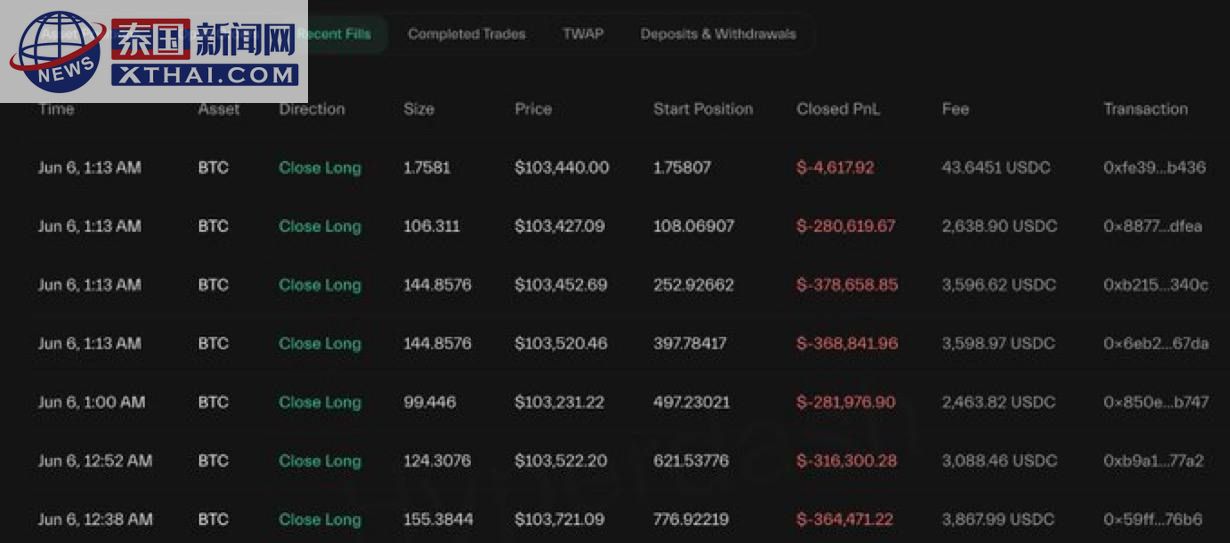Select the TWAP tab
Screen dimensions: 1230x543
pos(583,34)
